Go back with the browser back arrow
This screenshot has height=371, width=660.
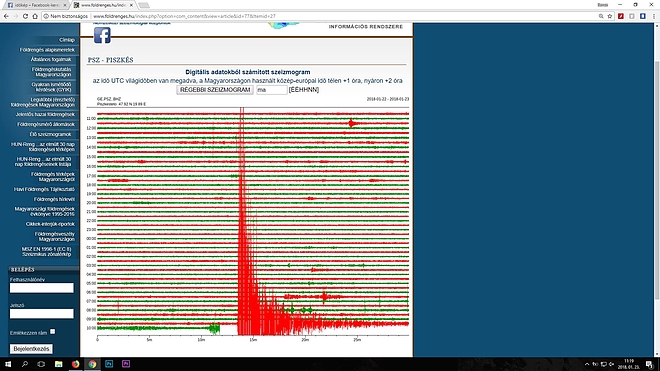pos(6,16)
